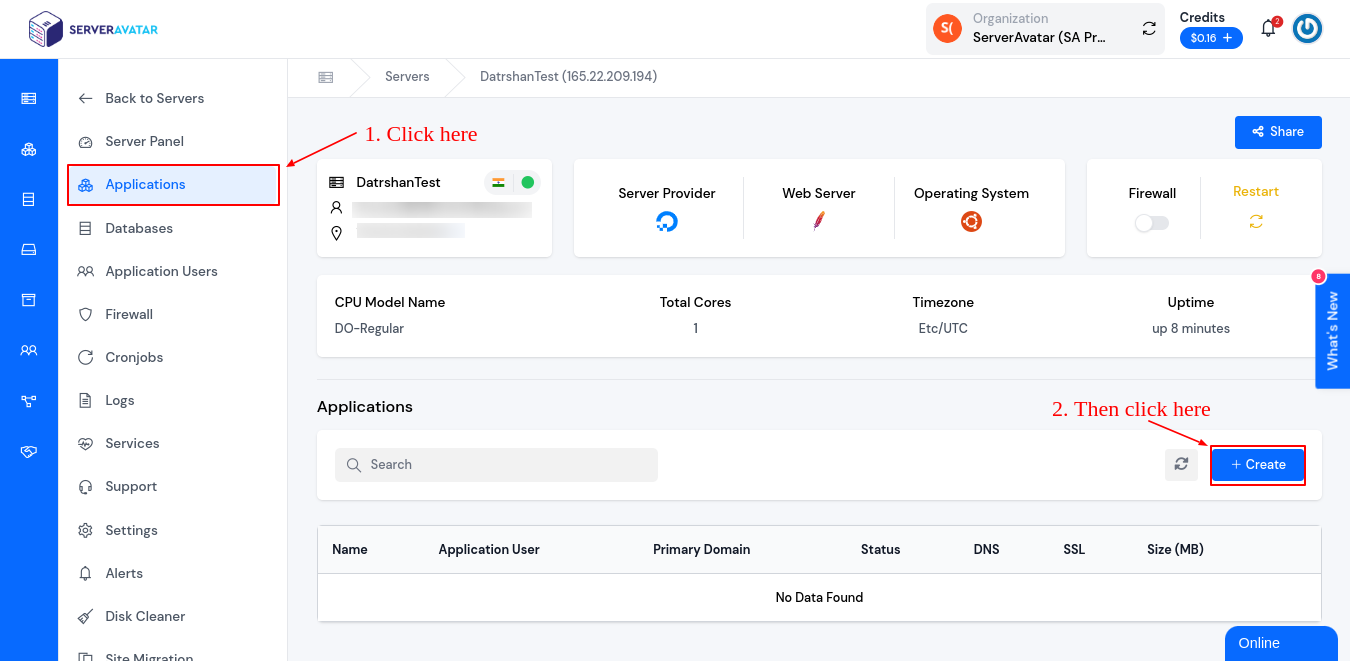Click the green server status dot
1350x661 pixels.
click(x=528, y=182)
